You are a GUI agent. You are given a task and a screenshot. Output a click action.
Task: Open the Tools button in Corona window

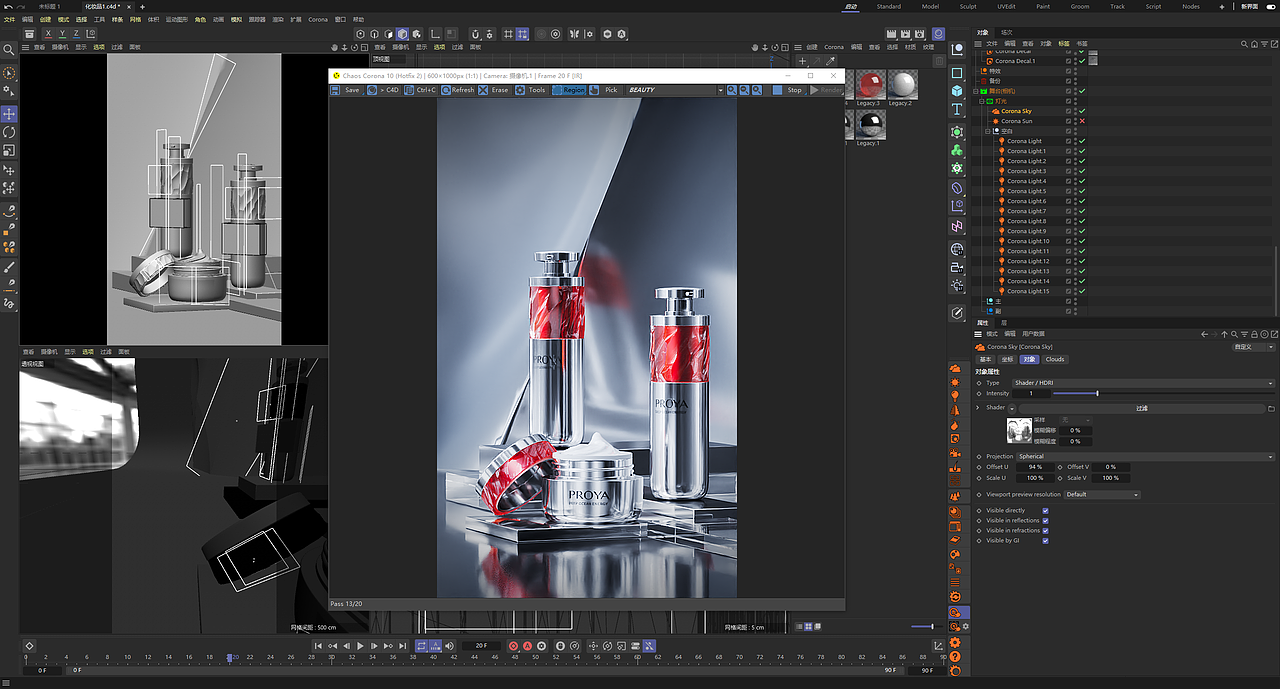point(531,90)
